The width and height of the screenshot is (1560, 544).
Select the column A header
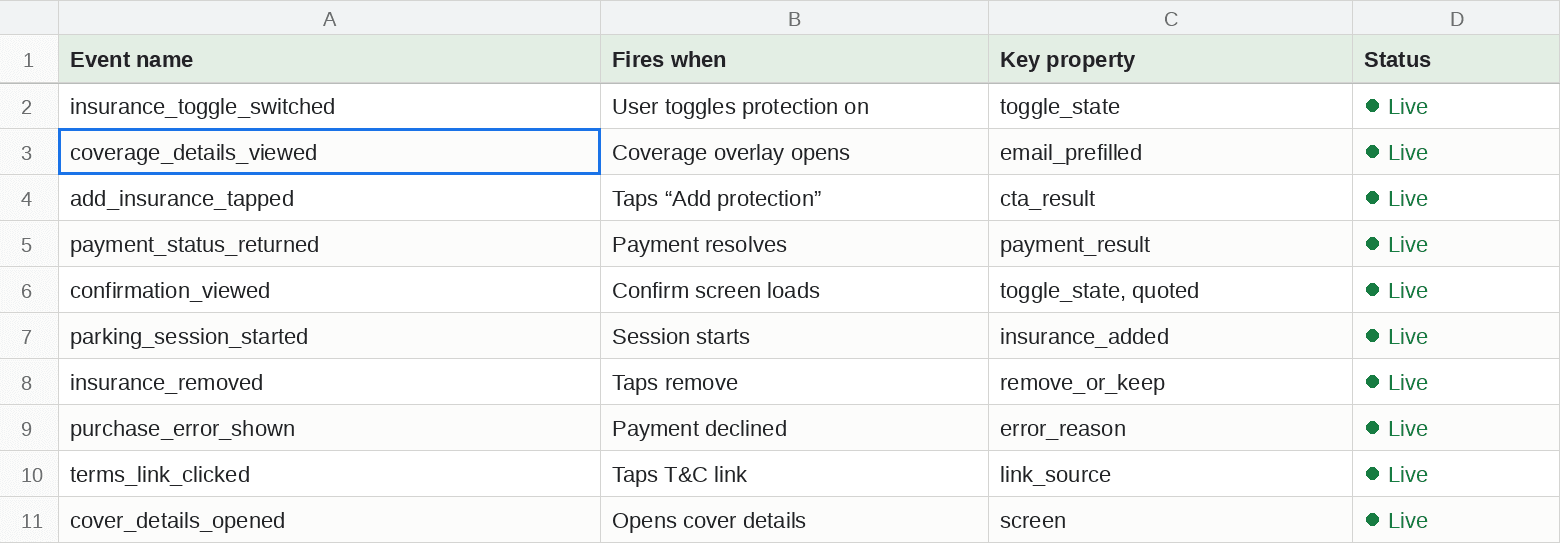(x=329, y=18)
